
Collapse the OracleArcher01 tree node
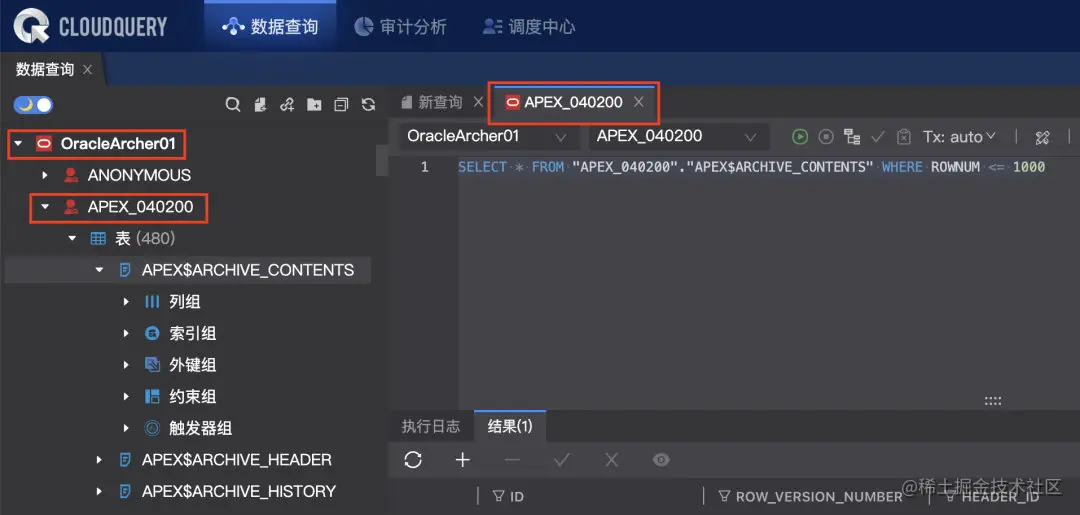19,144
